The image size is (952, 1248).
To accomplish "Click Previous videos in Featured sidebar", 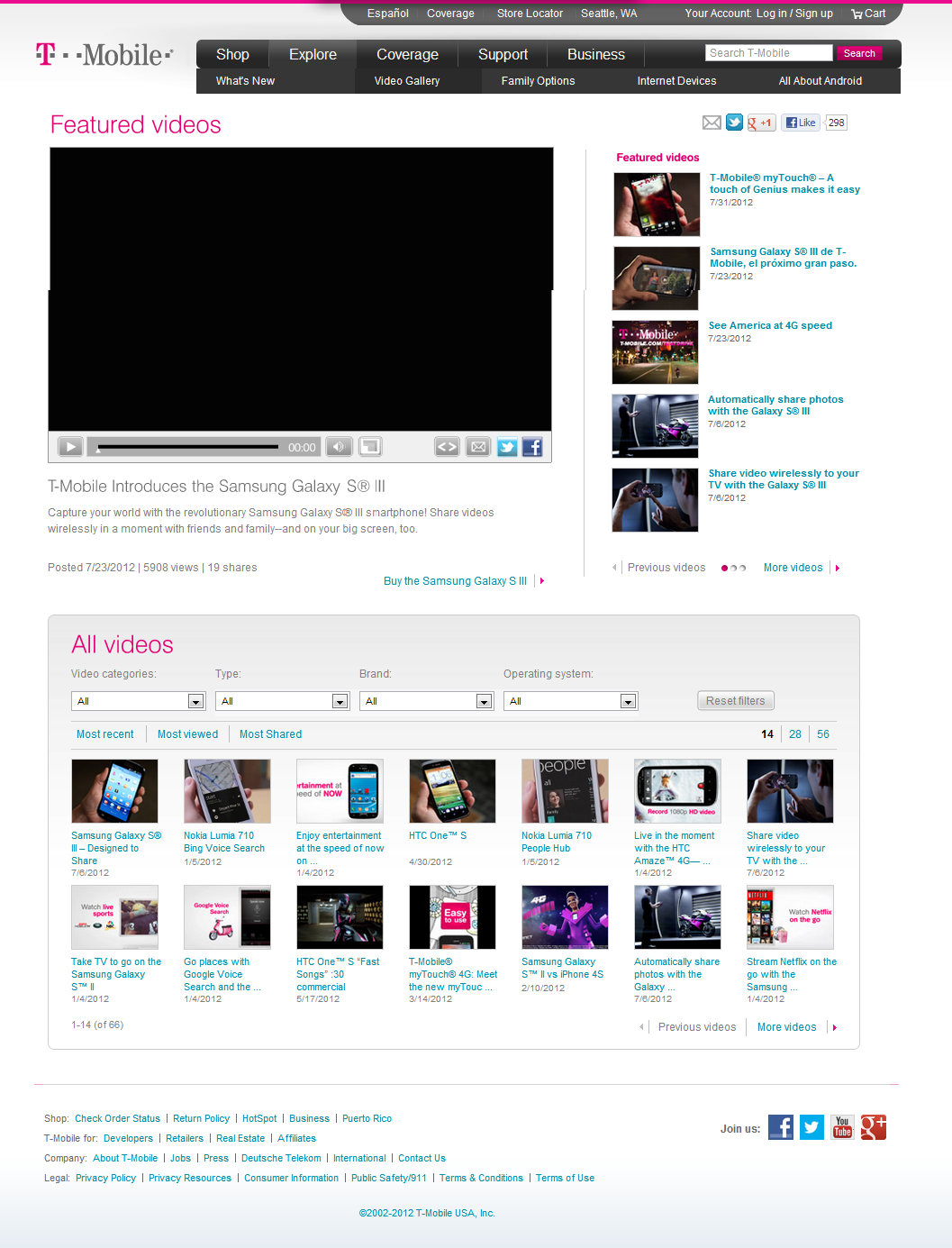I will pyautogui.click(x=666, y=568).
